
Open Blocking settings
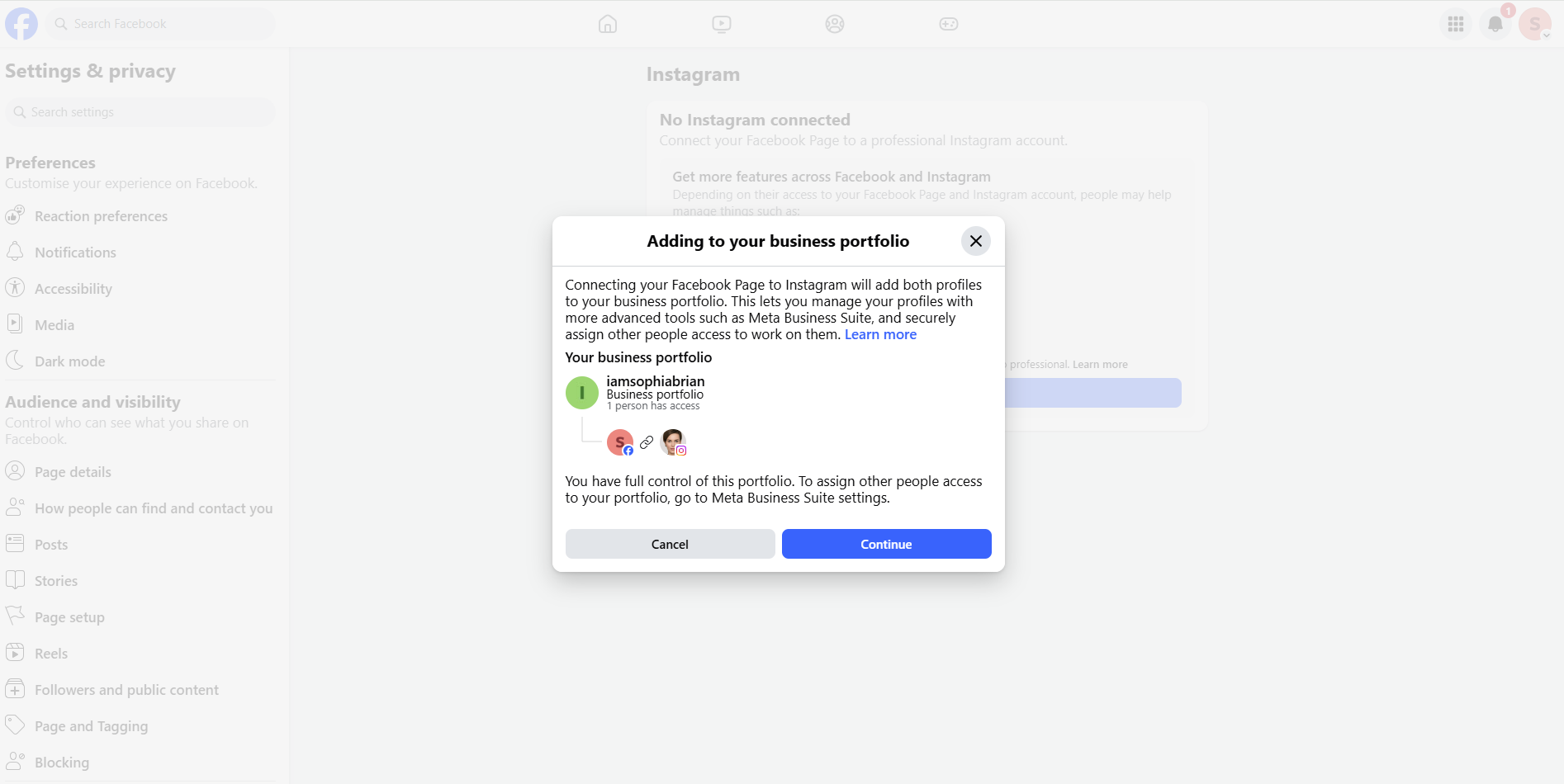[x=140, y=763]
